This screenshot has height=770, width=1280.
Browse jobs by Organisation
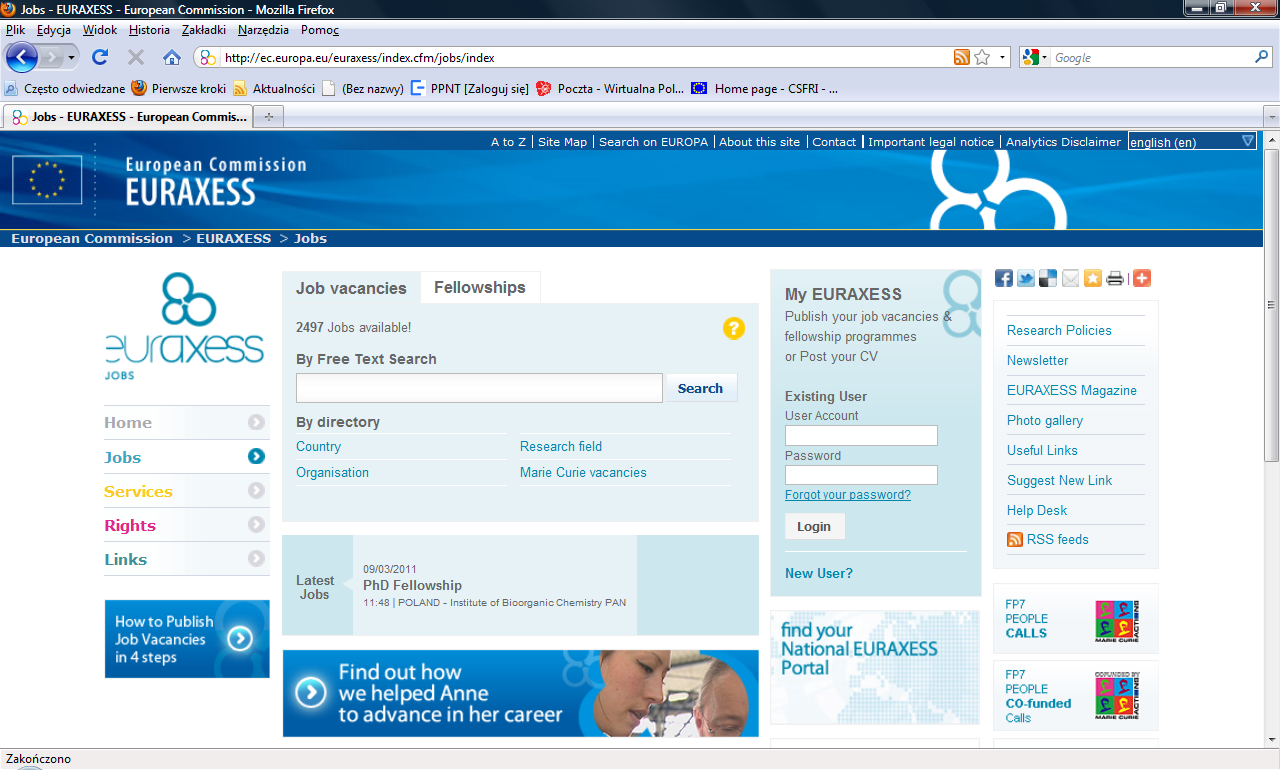tap(332, 472)
